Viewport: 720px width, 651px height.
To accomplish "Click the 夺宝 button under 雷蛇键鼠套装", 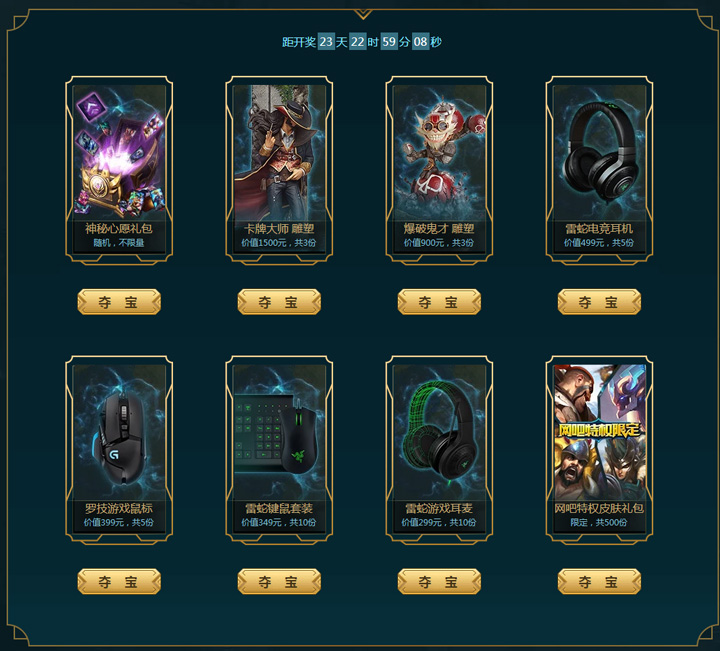I will 279,582.
